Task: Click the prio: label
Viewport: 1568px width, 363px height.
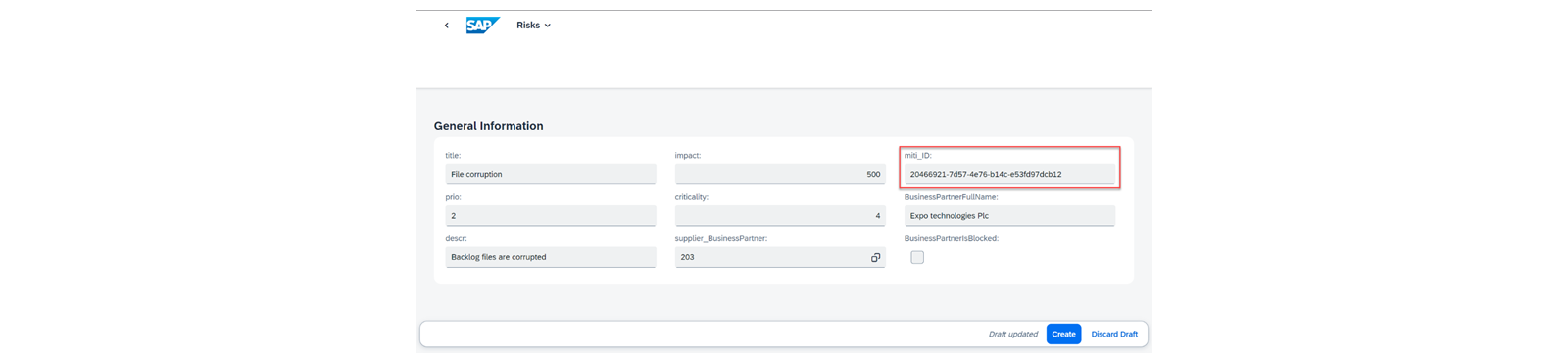Action: click(x=453, y=197)
